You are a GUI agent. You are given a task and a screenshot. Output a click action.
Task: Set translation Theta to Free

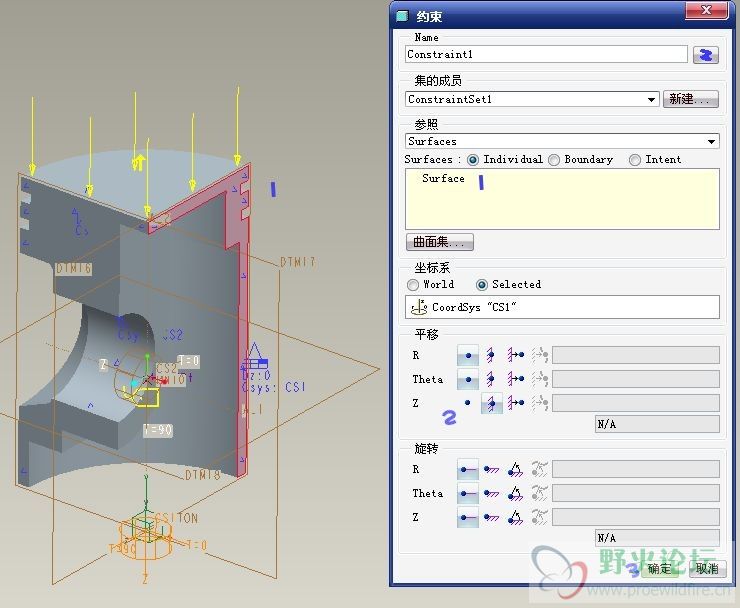pos(468,379)
